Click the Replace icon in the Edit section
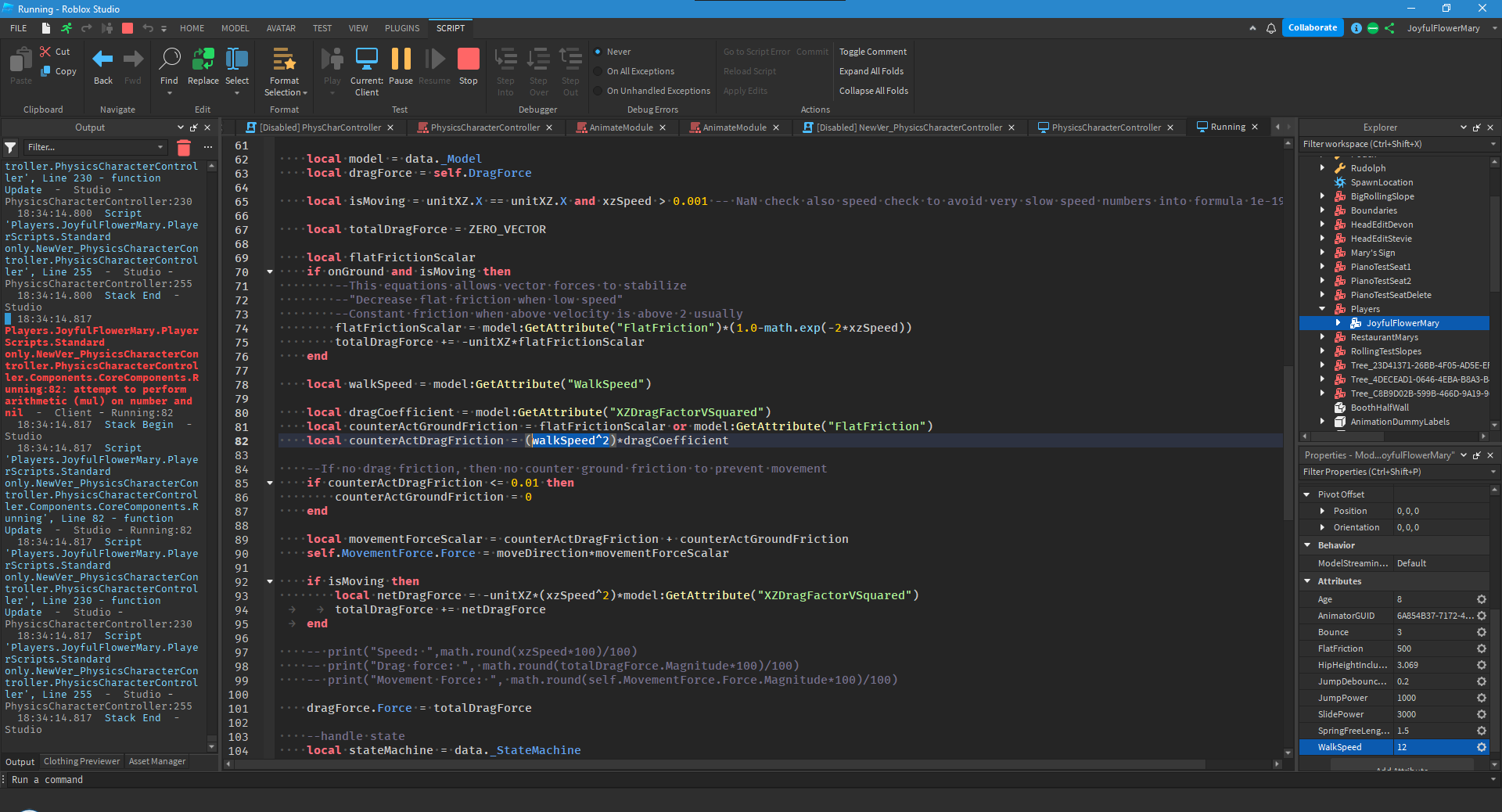This screenshot has width=1502, height=812. click(203, 58)
